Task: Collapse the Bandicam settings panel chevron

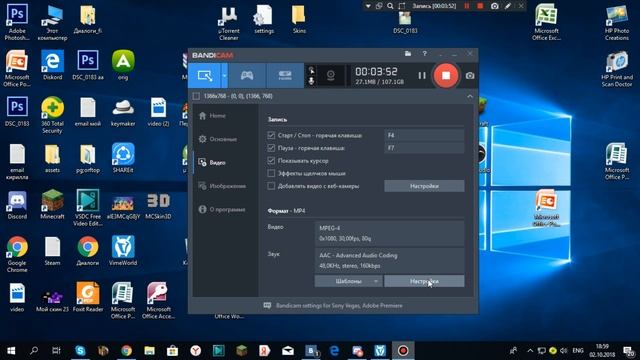Action: [470, 96]
